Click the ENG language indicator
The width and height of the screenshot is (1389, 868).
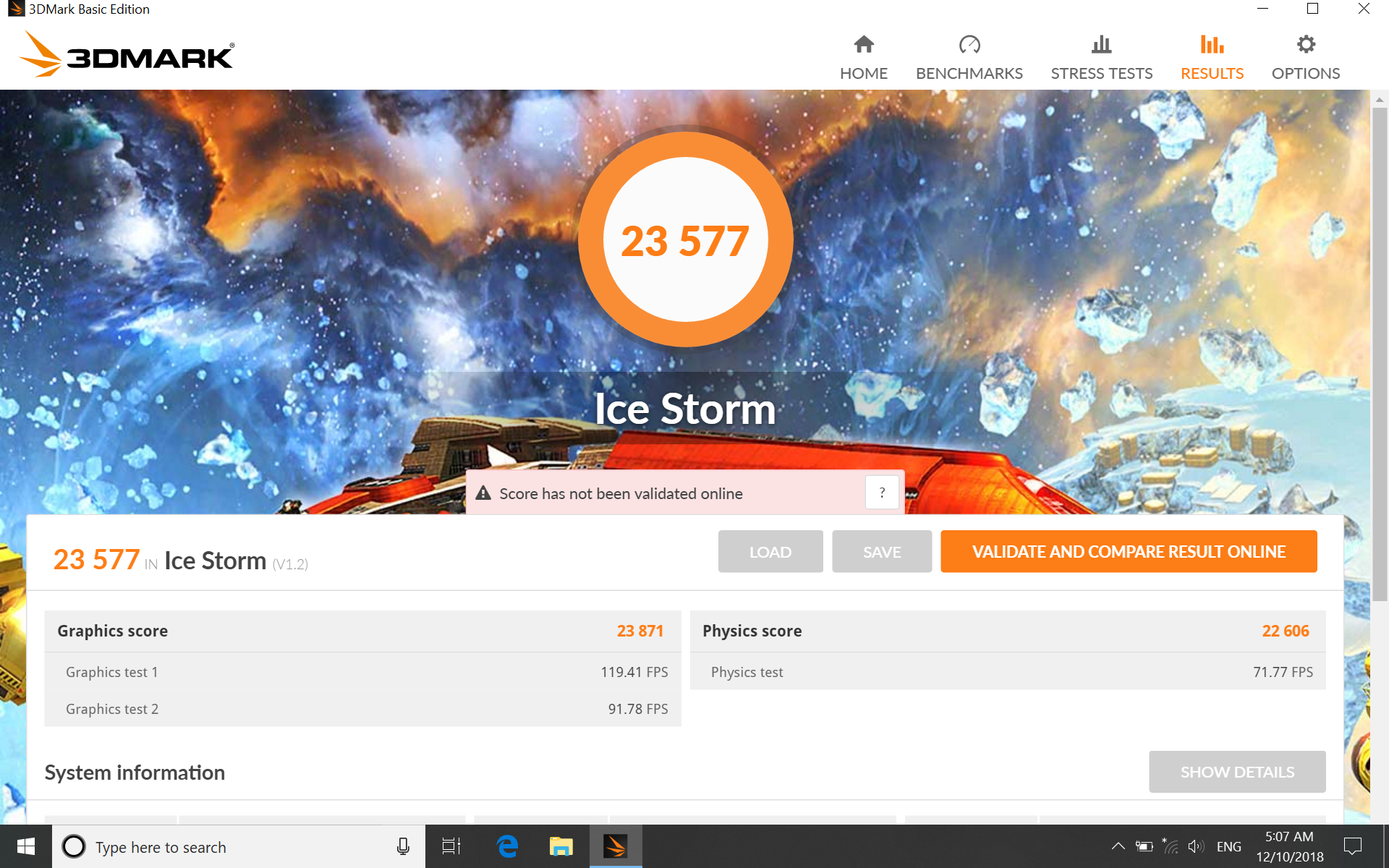[1228, 846]
